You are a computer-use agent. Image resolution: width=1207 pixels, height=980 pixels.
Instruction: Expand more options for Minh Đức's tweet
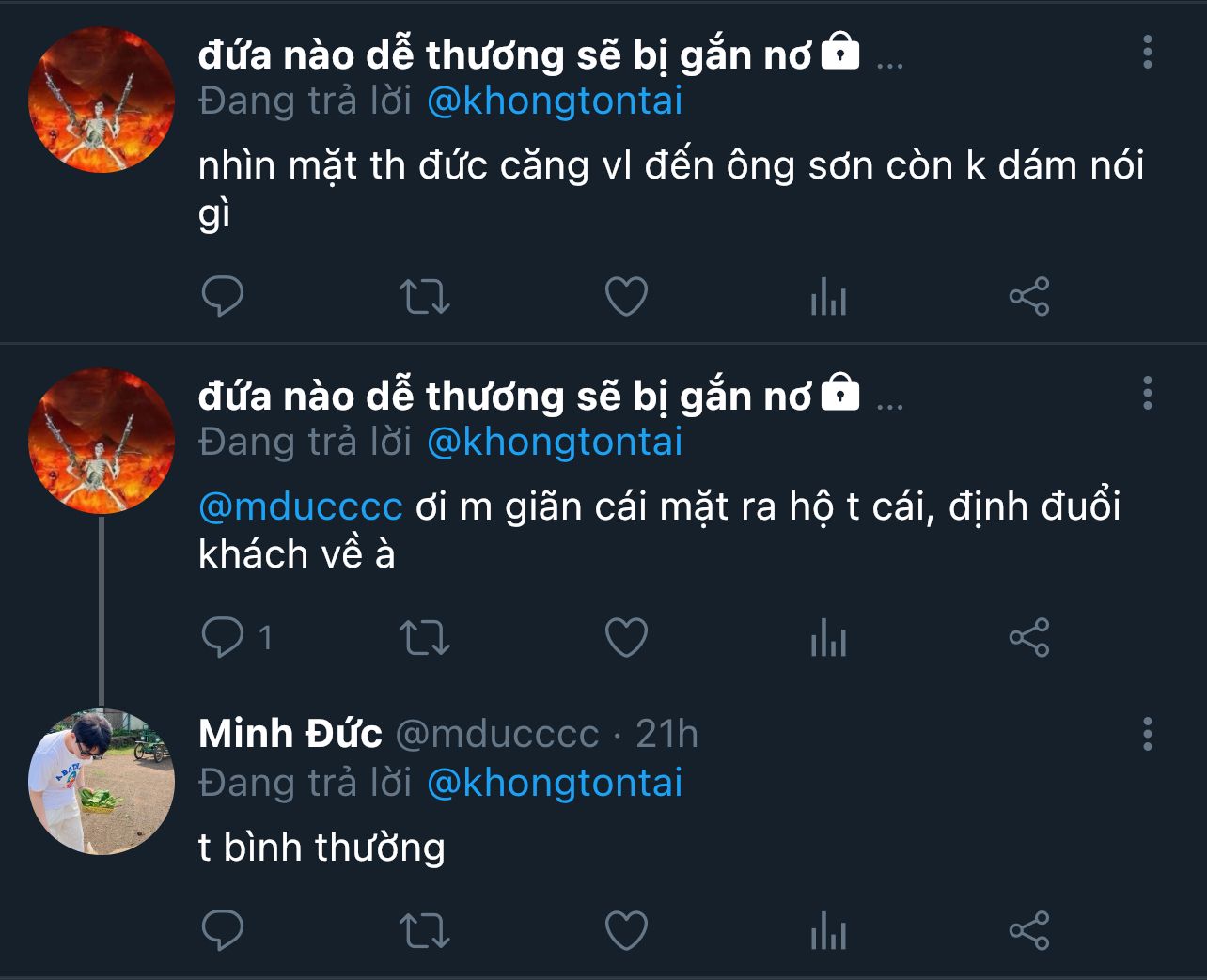[1147, 733]
